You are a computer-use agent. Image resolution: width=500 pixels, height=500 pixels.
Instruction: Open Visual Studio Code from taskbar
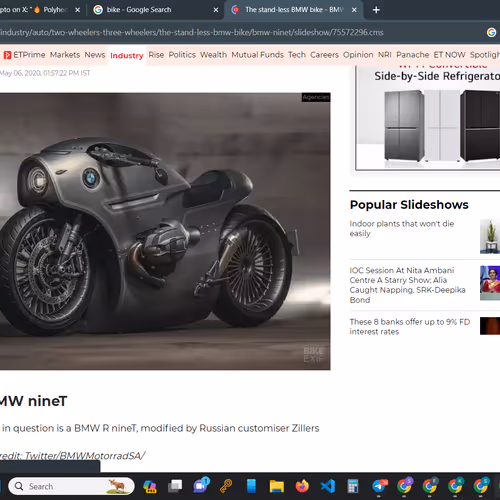click(x=328, y=486)
